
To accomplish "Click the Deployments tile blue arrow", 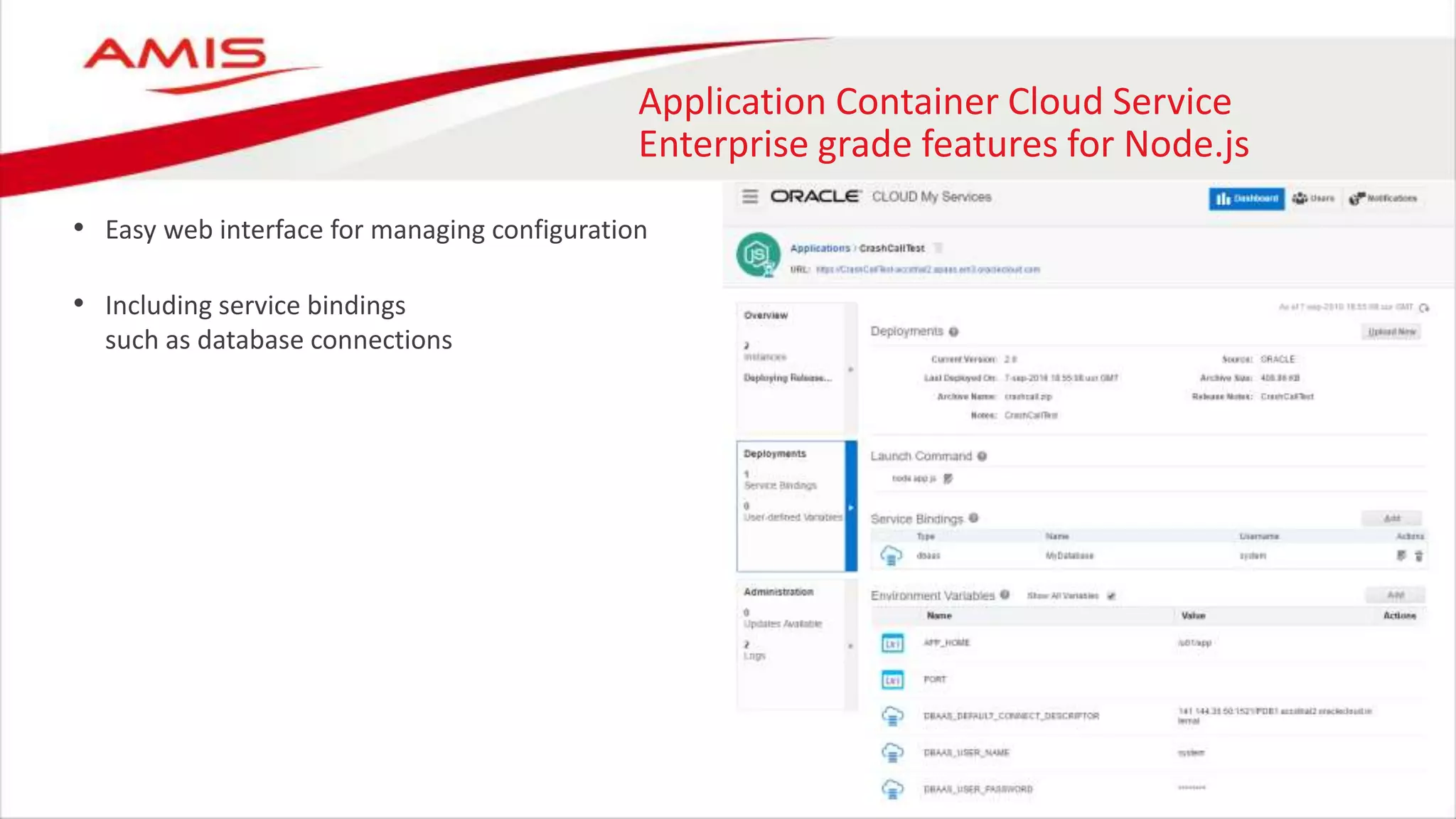I will 851,507.
